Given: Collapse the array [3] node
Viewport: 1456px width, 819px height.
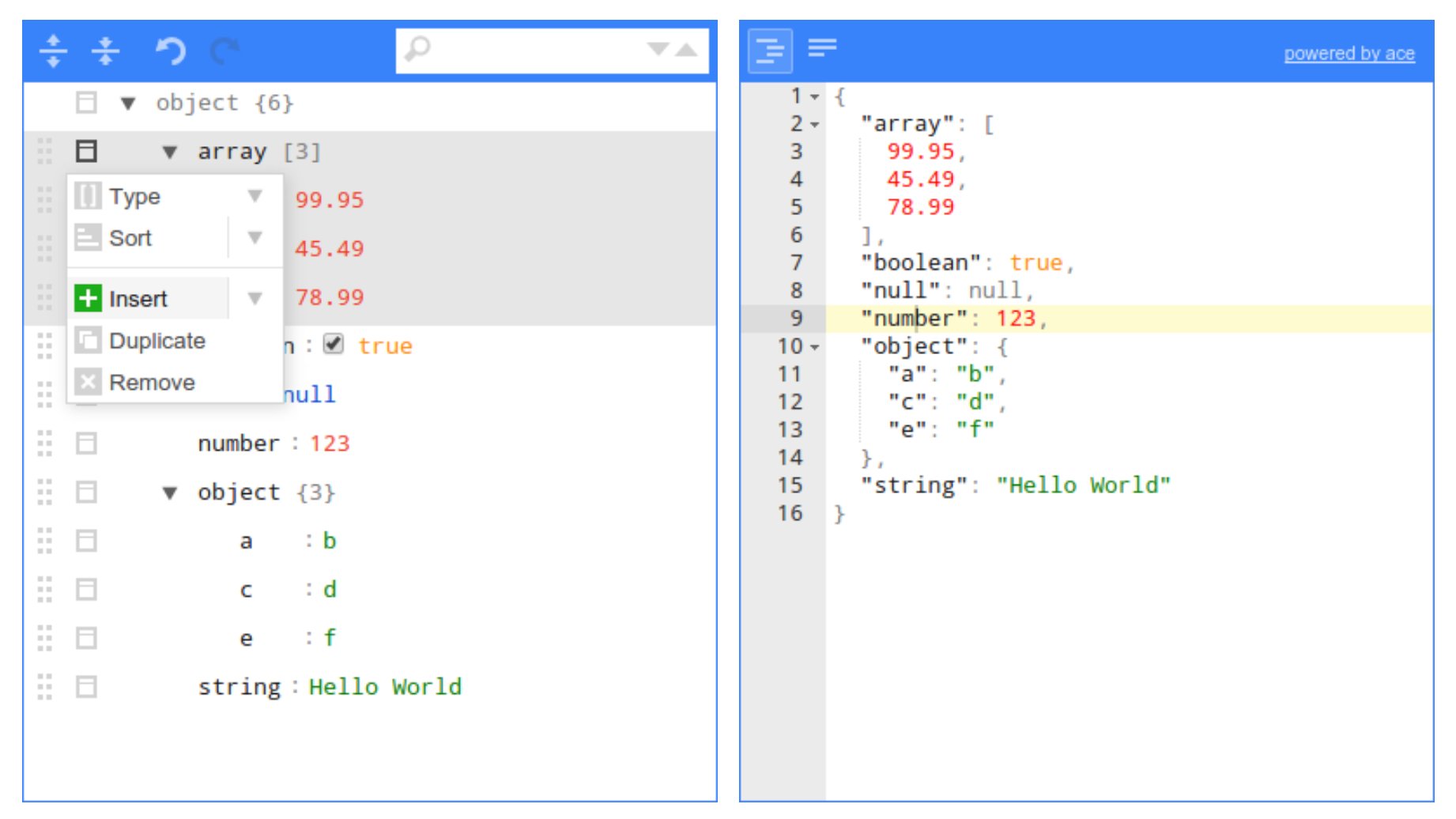Looking at the screenshot, I should [169, 152].
